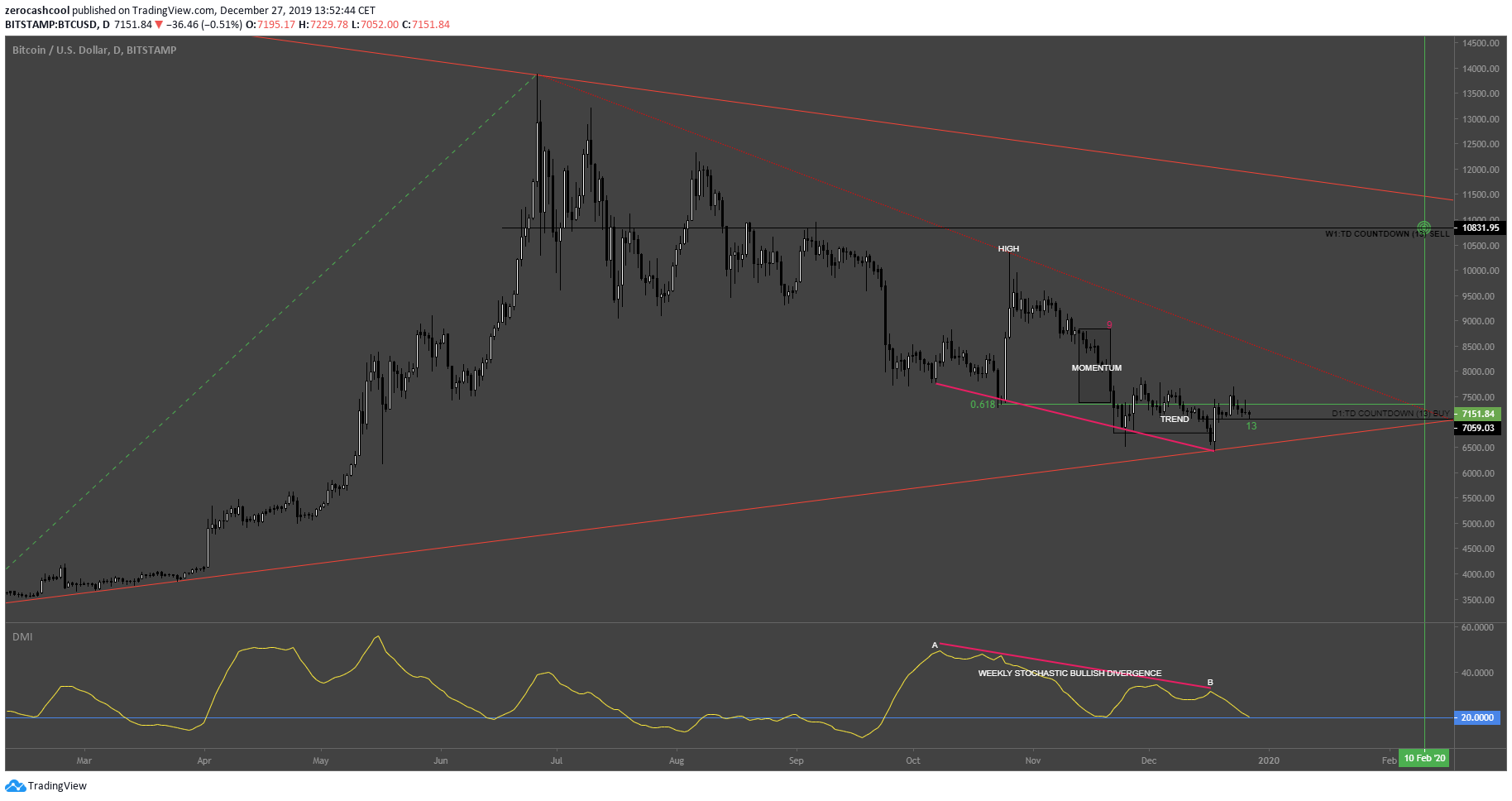Click the 7059.03 price label
This screenshot has height=801, width=1512.
point(1479,428)
